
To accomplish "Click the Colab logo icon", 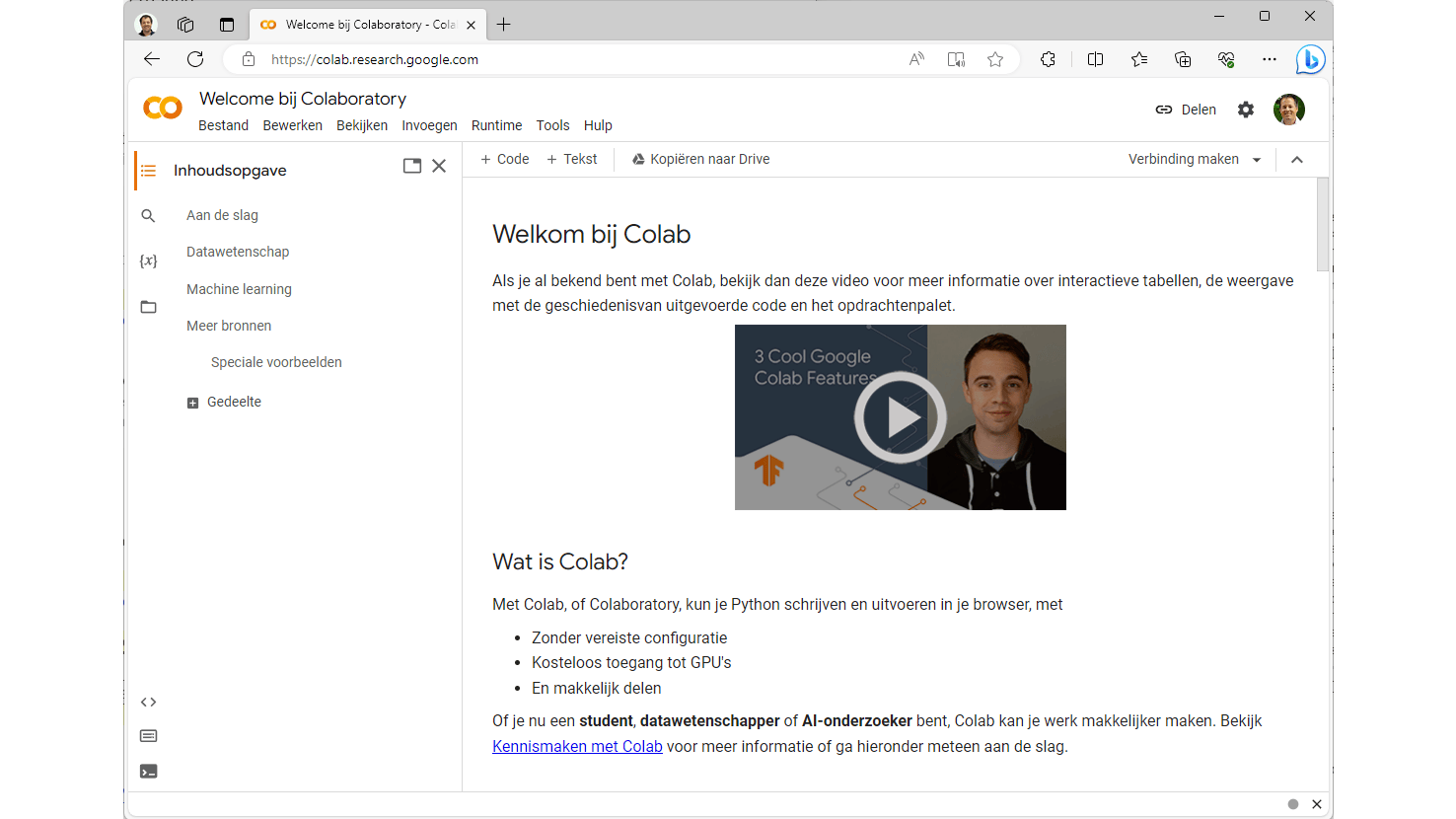I will [163, 108].
